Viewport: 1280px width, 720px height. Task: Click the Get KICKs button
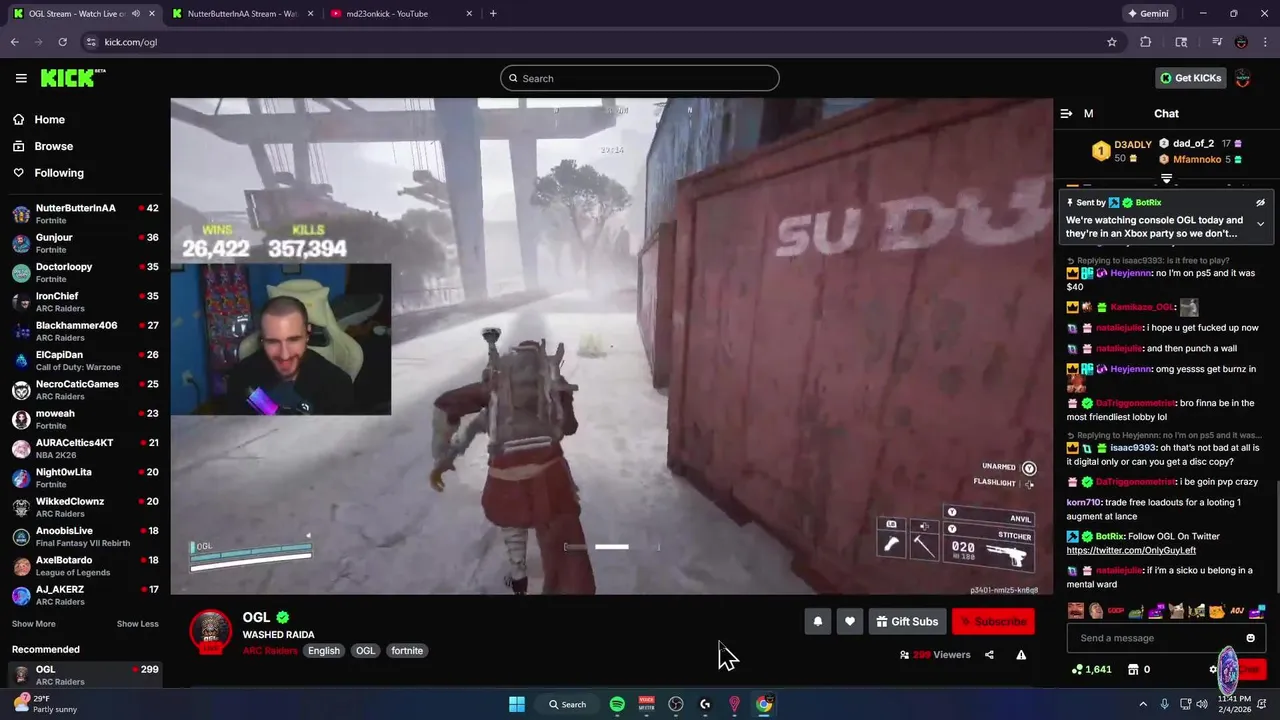pos(1190,78)
